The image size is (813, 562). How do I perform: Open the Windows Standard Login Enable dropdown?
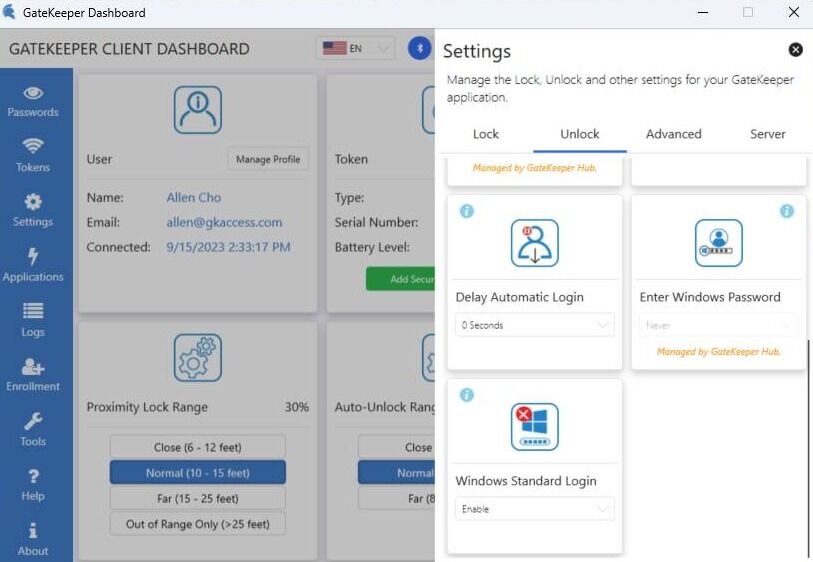[x=535, y=509]
